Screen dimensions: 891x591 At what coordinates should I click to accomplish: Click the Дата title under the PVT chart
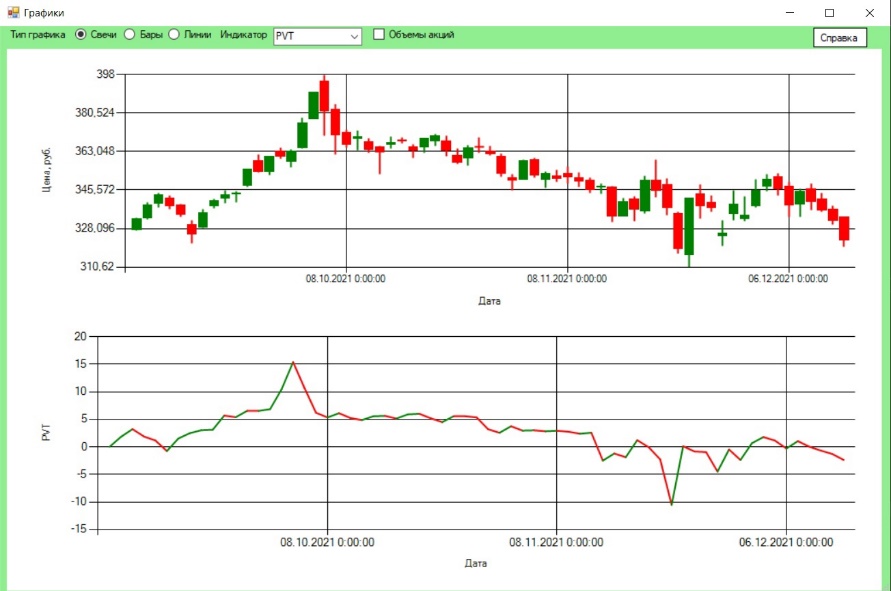476,563
